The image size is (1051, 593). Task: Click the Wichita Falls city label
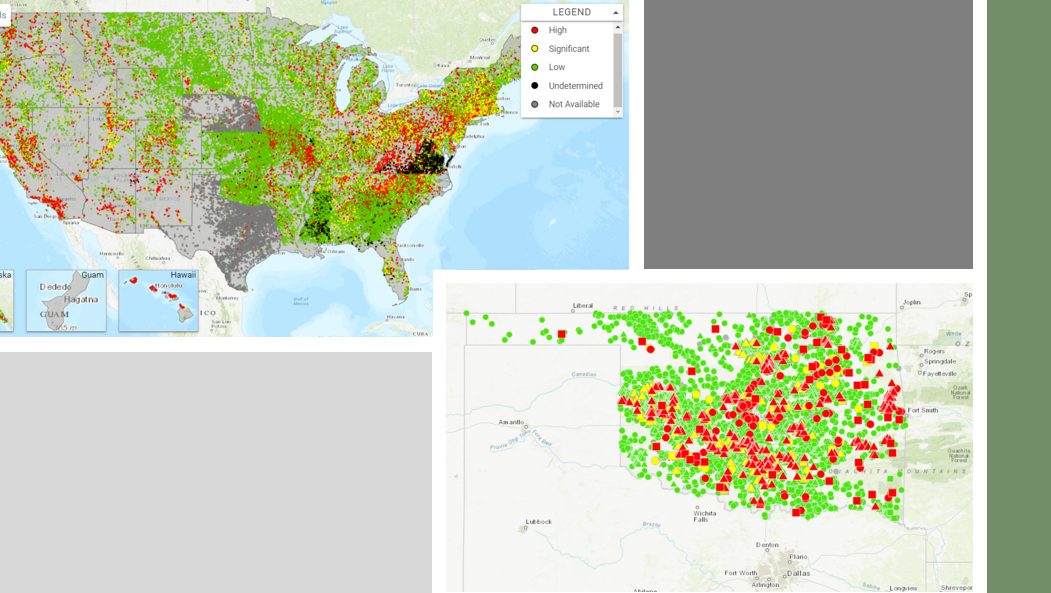(x=705, y=515)
